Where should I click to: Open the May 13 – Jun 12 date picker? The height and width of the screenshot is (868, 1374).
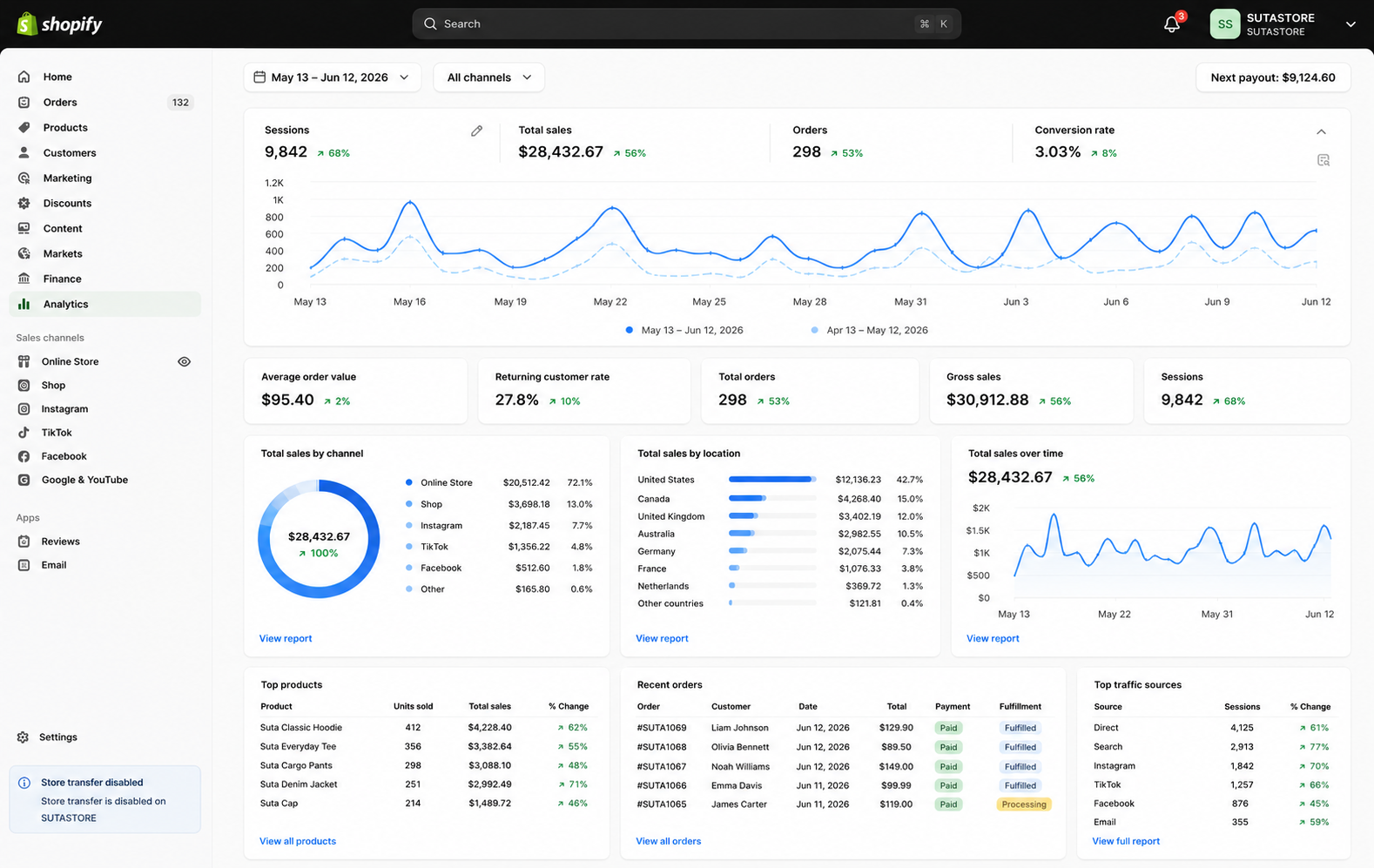[x=332, y=77]
